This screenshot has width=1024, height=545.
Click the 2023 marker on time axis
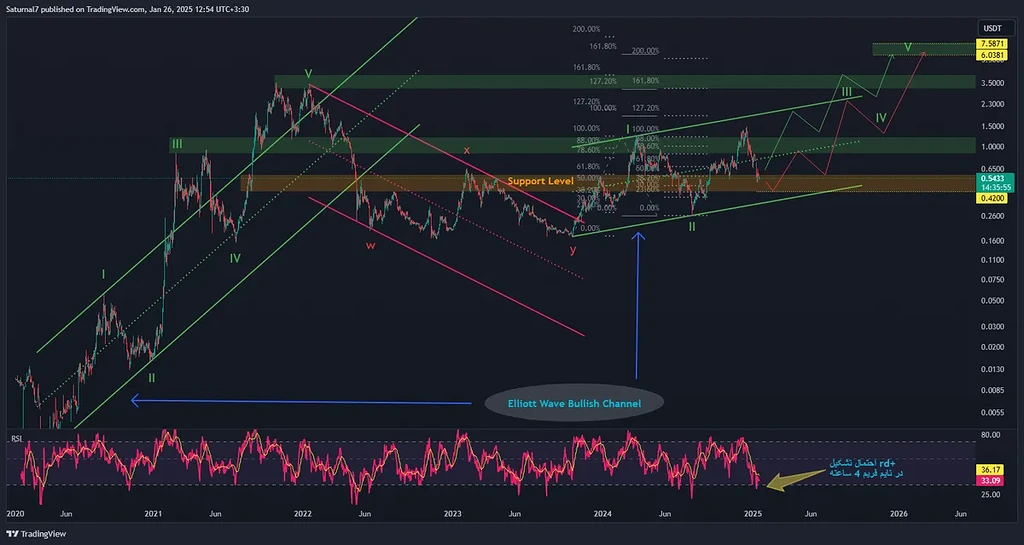(453, 513)
